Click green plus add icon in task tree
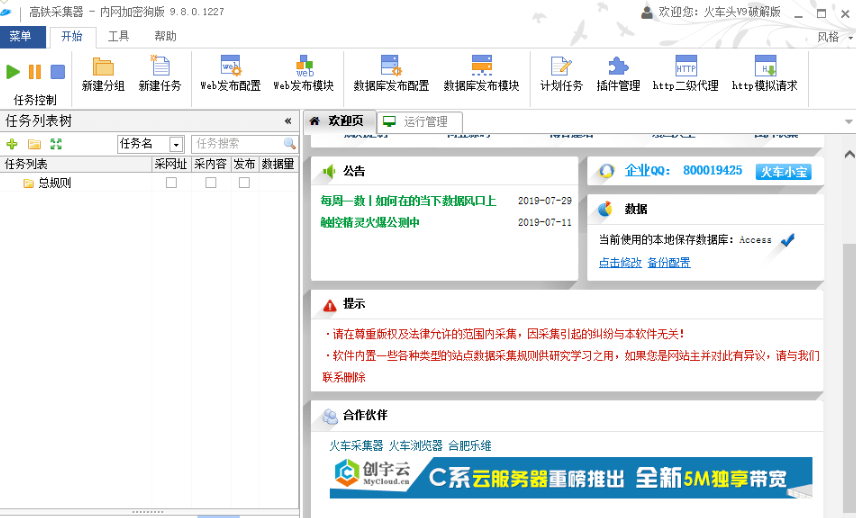Viewport: 856px width, 518px height. tap(12, 144)
